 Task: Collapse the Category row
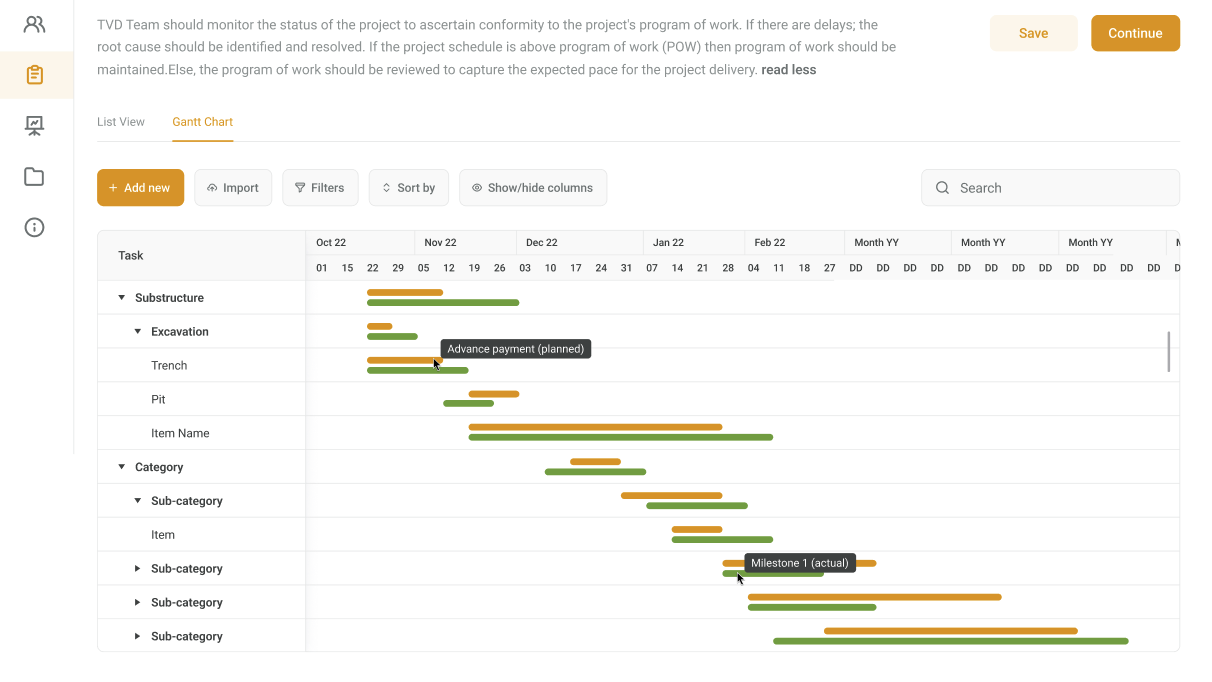tap(122, 467)
